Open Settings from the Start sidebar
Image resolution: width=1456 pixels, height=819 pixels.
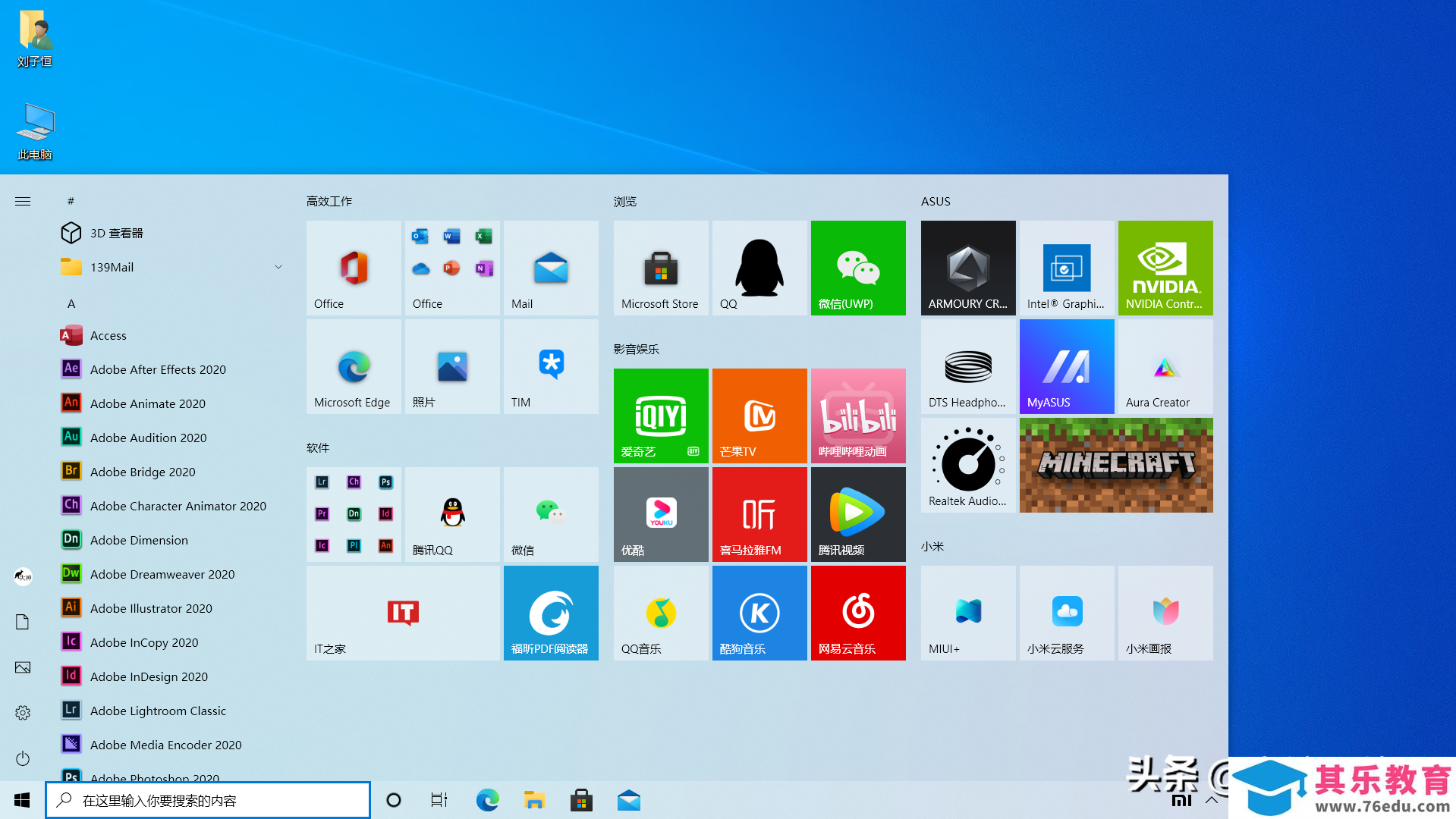pyautogui.click(x=23, y=713)
